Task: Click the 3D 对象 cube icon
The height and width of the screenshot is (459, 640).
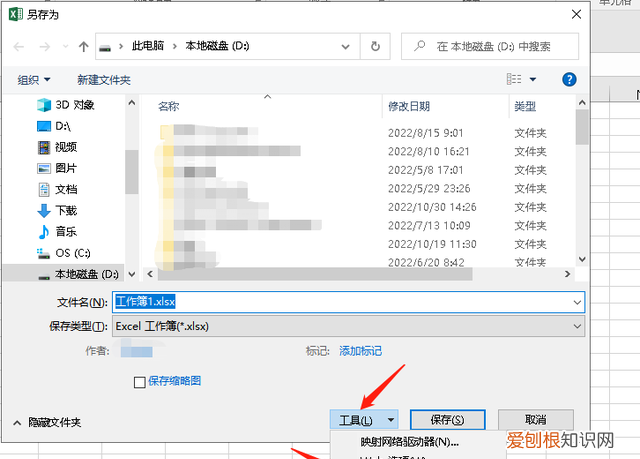Action: coord(44,105)
